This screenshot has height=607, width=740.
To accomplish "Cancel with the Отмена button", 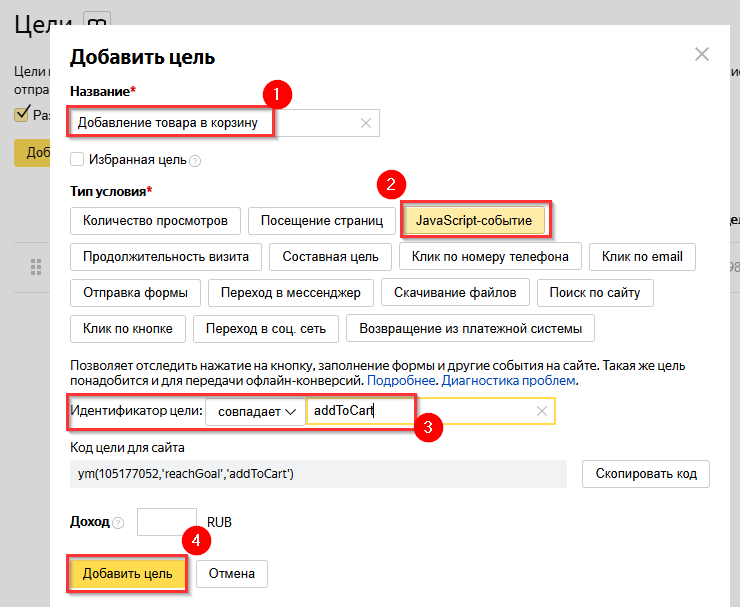I will 232,573.
